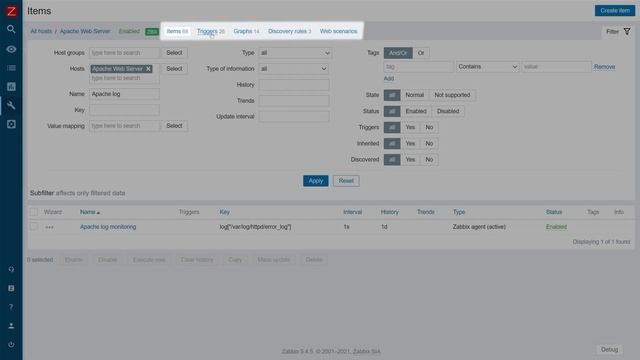Click Select next to Host groups

pyautogui.click(x=174, y=53)
